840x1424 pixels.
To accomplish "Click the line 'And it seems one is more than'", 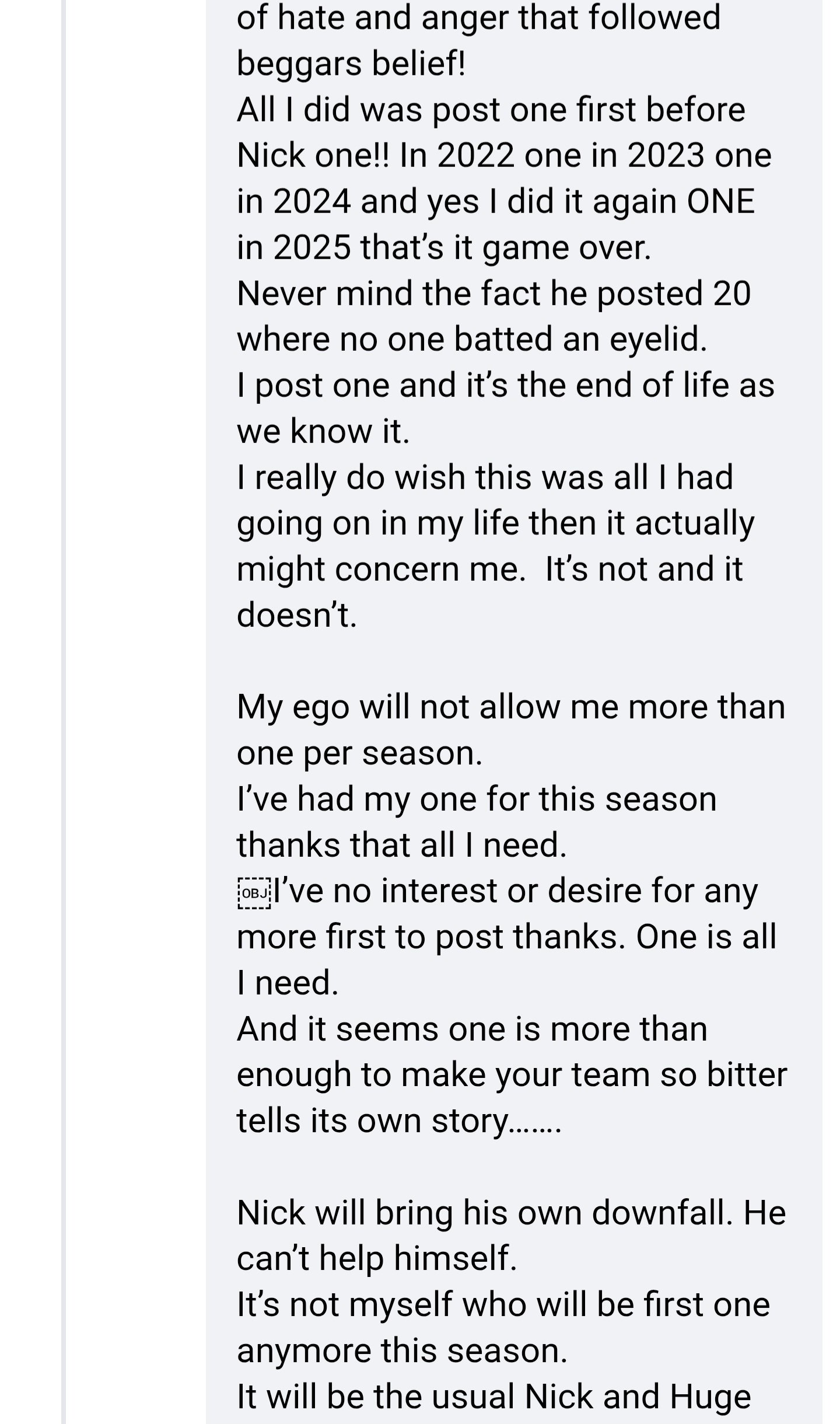I will 472,1028.
